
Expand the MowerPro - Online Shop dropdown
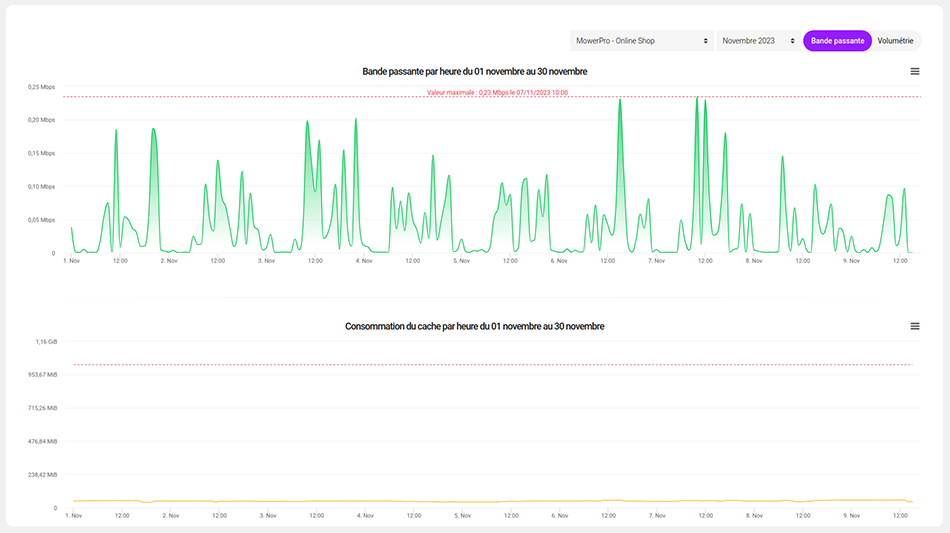click(x=640, y=41)
